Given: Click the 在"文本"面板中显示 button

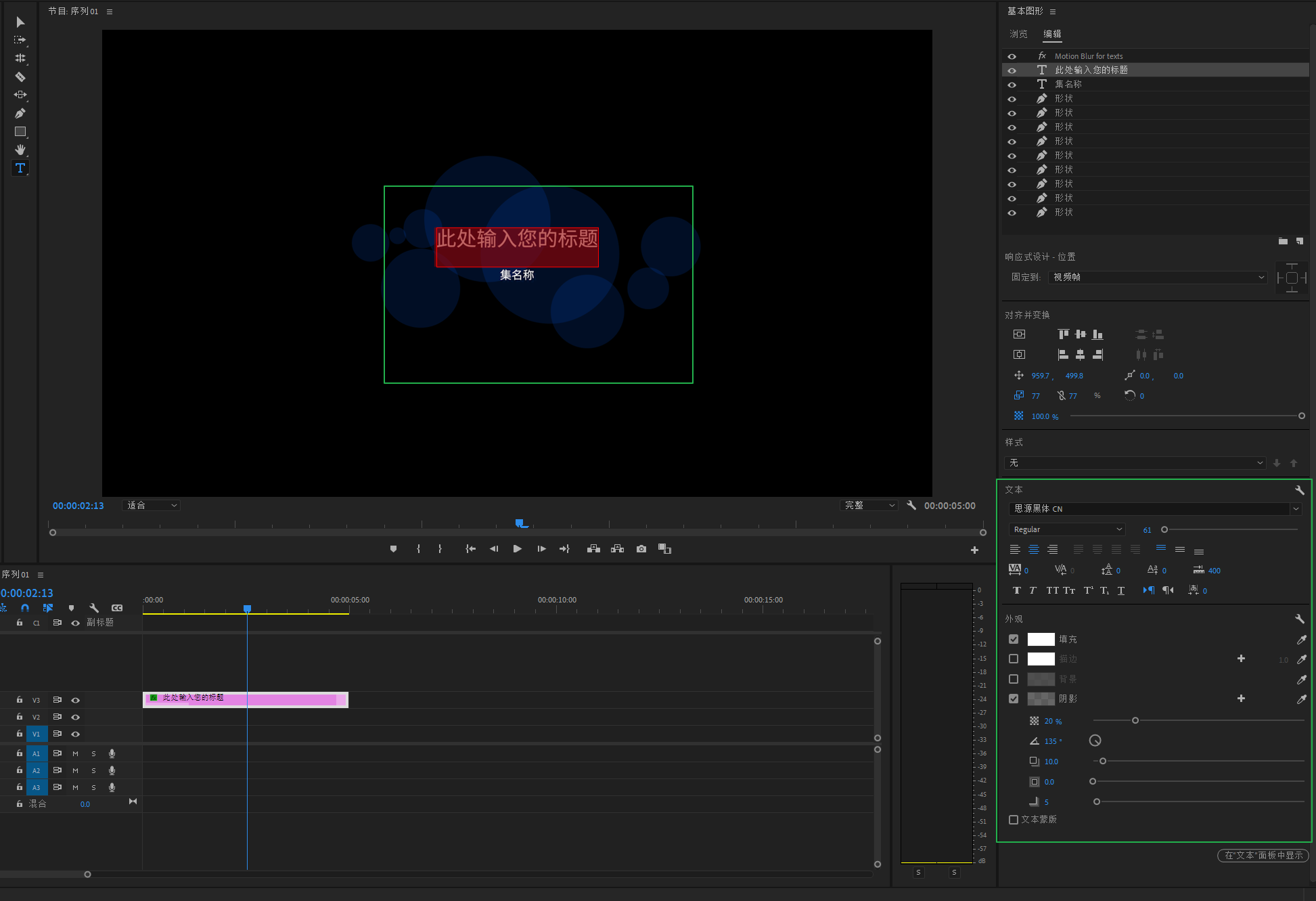Looking at the screenshot, I should (1263, 855).
